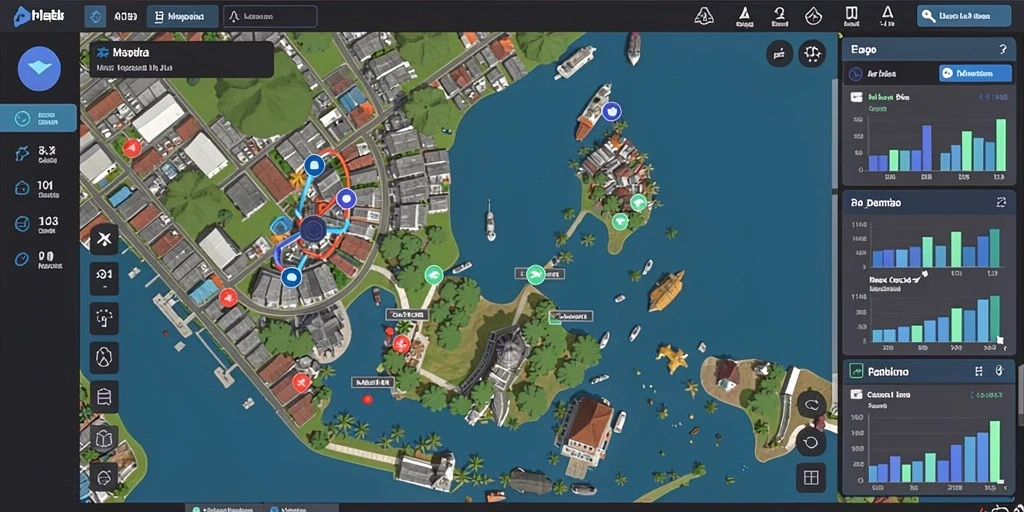Select the airplane tool in the map toolbar
The height and width of the screenshot is (512, 1024).
[x=104, y=240]
